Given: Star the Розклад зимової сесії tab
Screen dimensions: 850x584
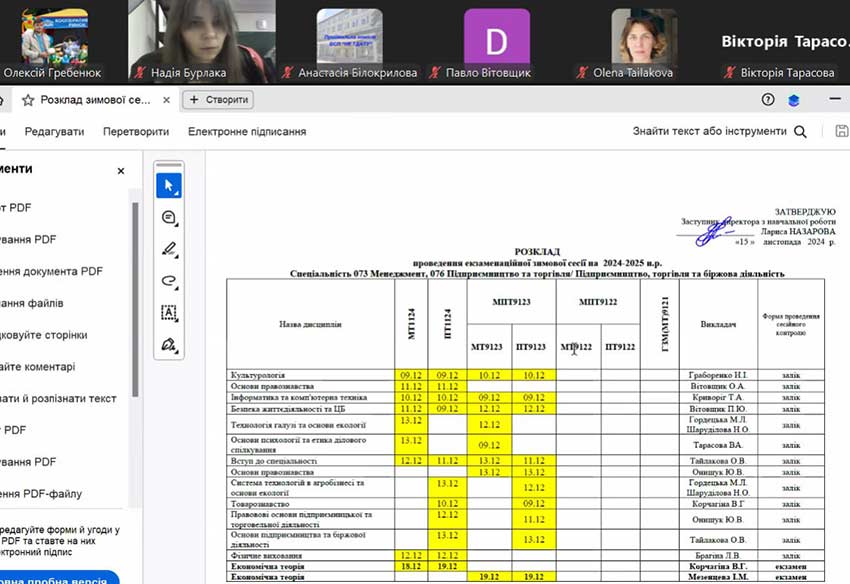Looking at the screenshot, I should point(28,100).
